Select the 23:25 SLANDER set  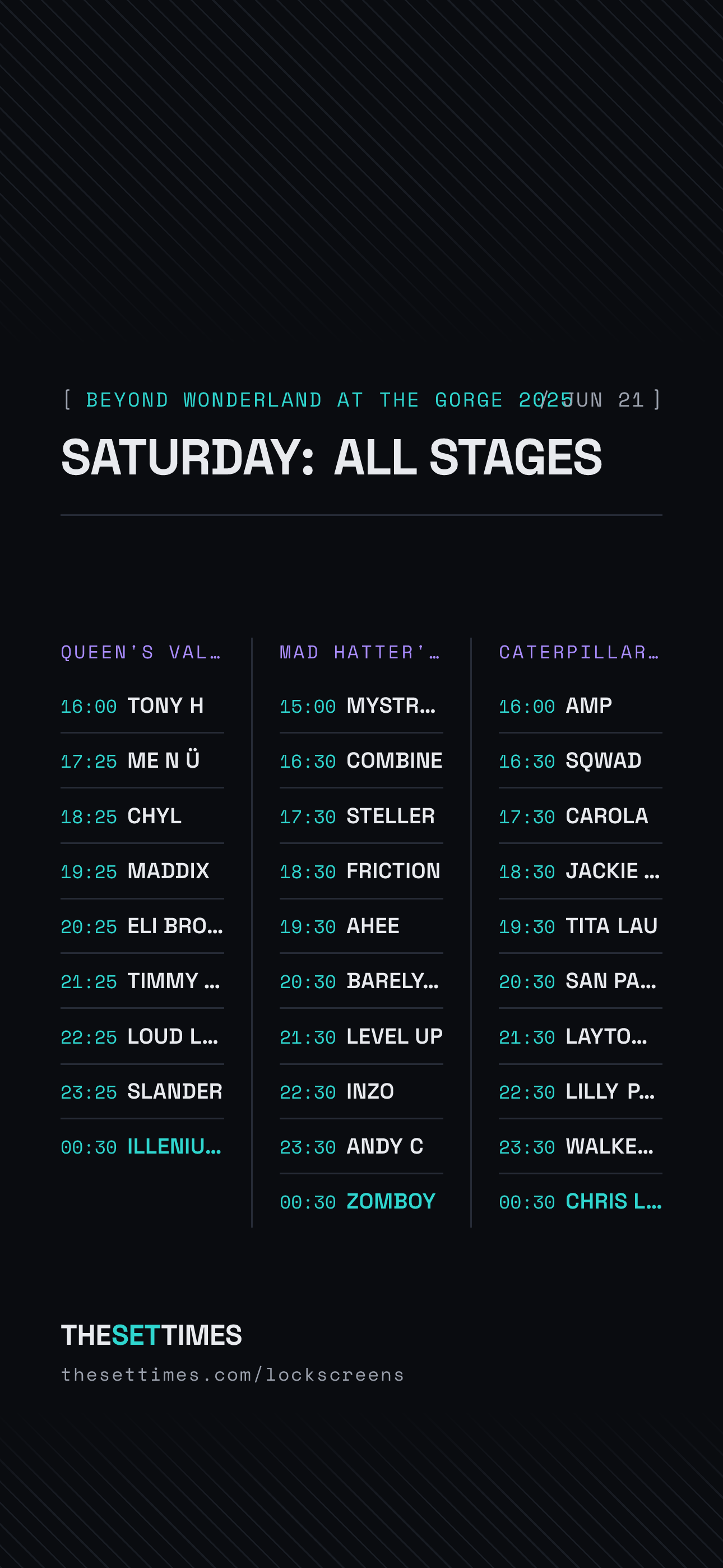[x=142, y=1091]
